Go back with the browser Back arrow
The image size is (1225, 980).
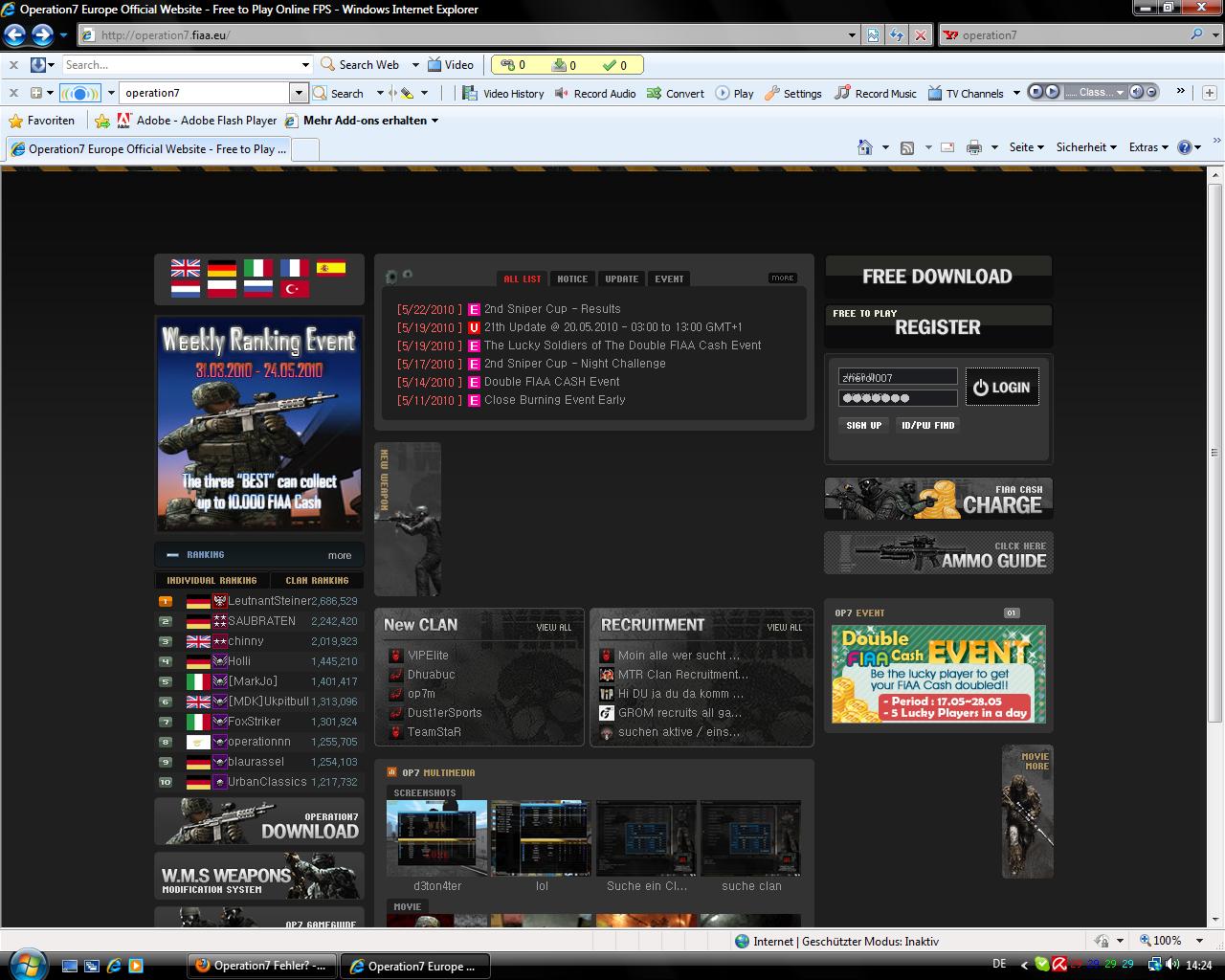(x=14, y=35)
